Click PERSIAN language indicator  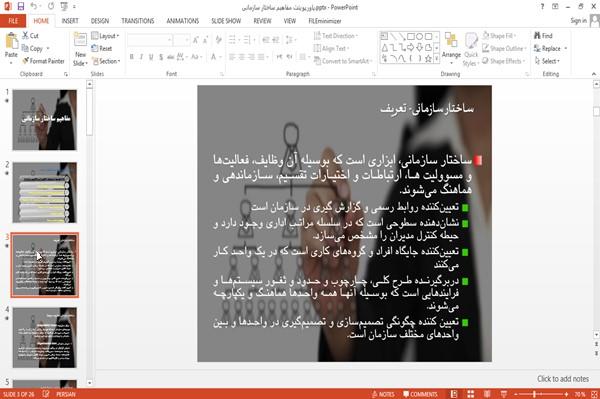66,394
